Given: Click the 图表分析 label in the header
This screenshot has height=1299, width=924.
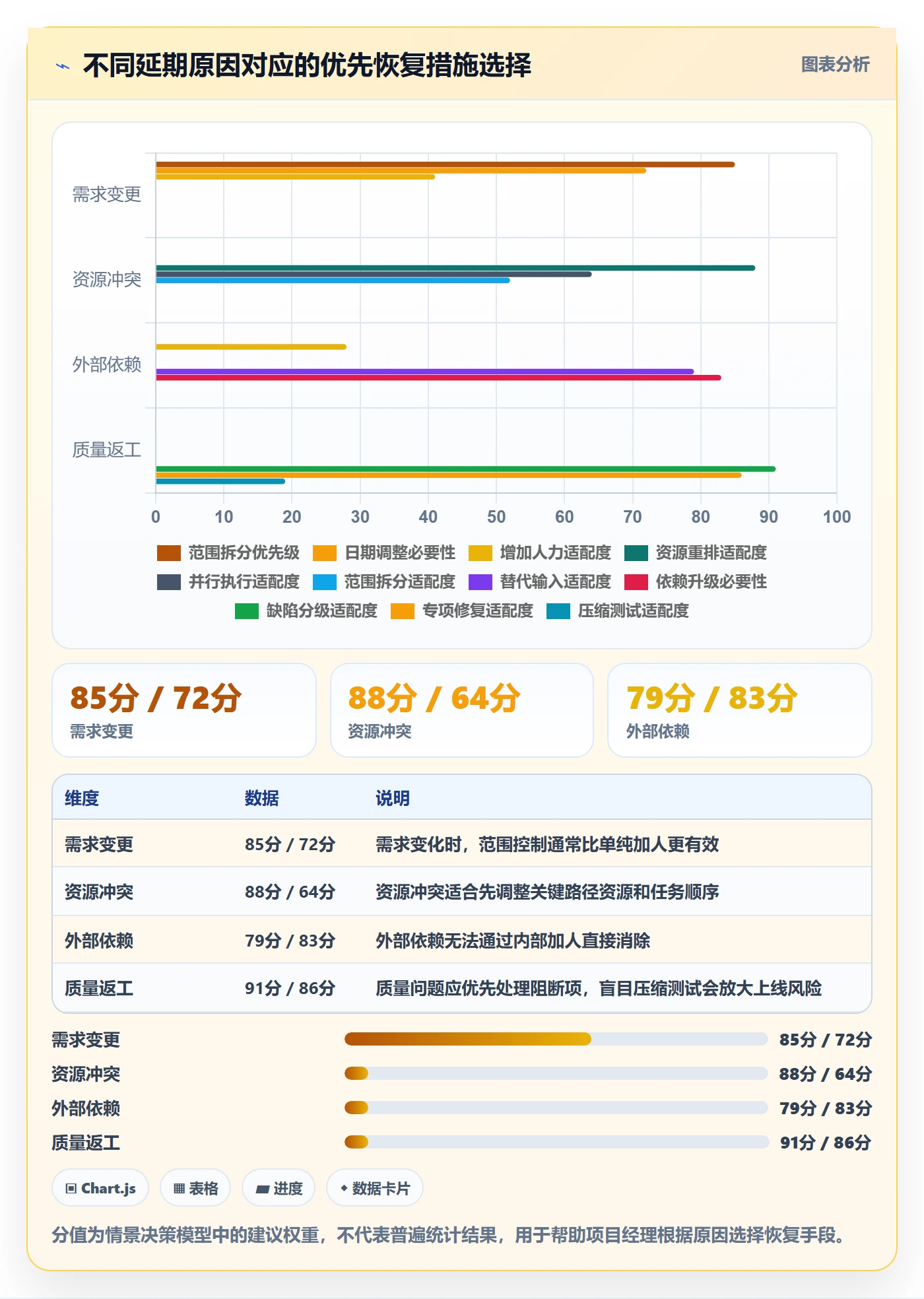Looking at the screenshot, I should [x=835, y=65].
